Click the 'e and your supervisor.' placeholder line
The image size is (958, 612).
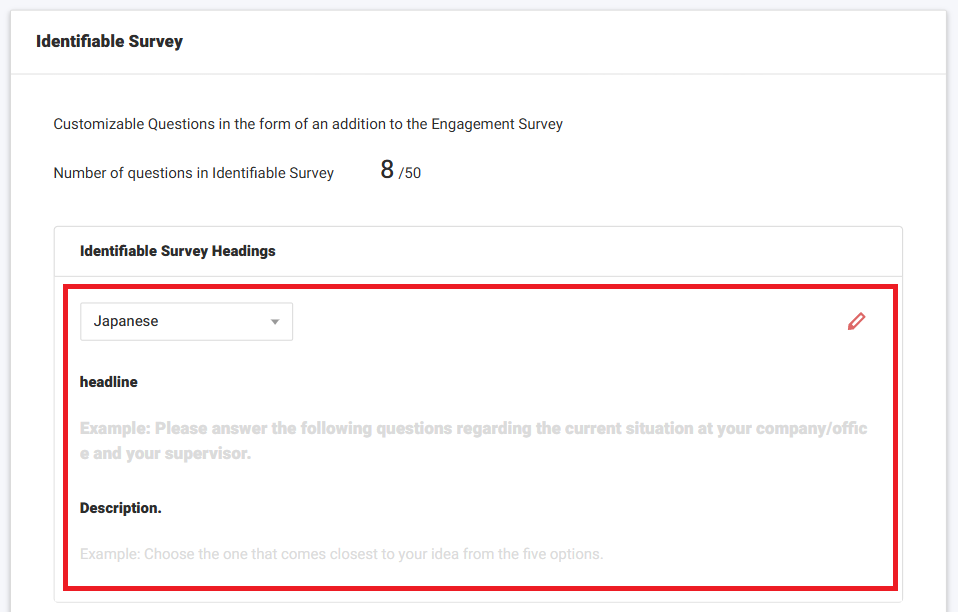[165, 454]
